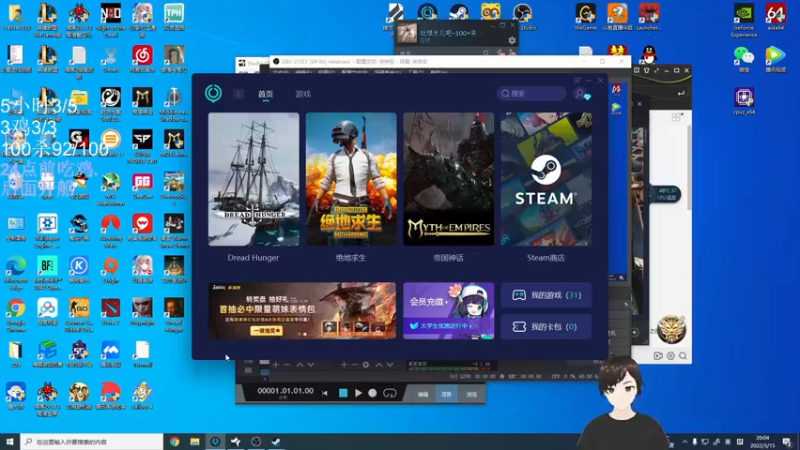The width and height of the screenshot is (800, 450).
Task: Open Steam from the taskbar
Action: point(276,442)
